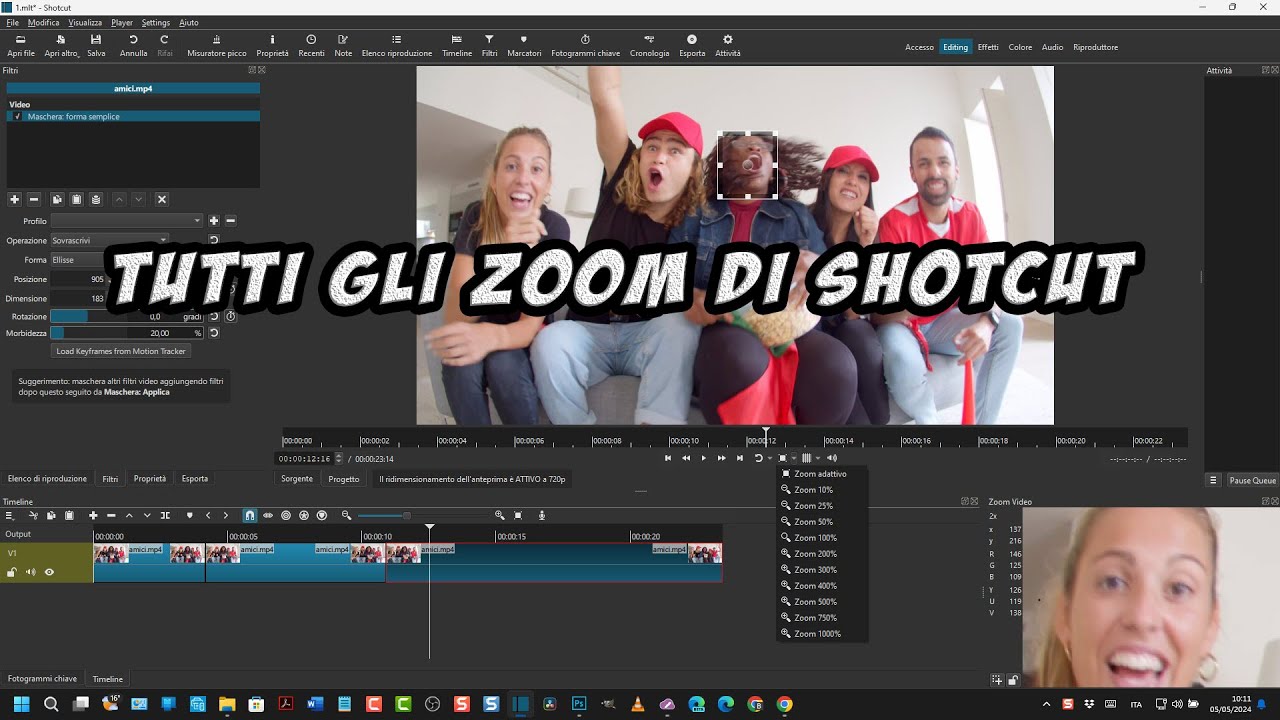Click timeline Lift up-arrow icon
Viewport: 1280px width, 720px height.
[x=129, y=515]
